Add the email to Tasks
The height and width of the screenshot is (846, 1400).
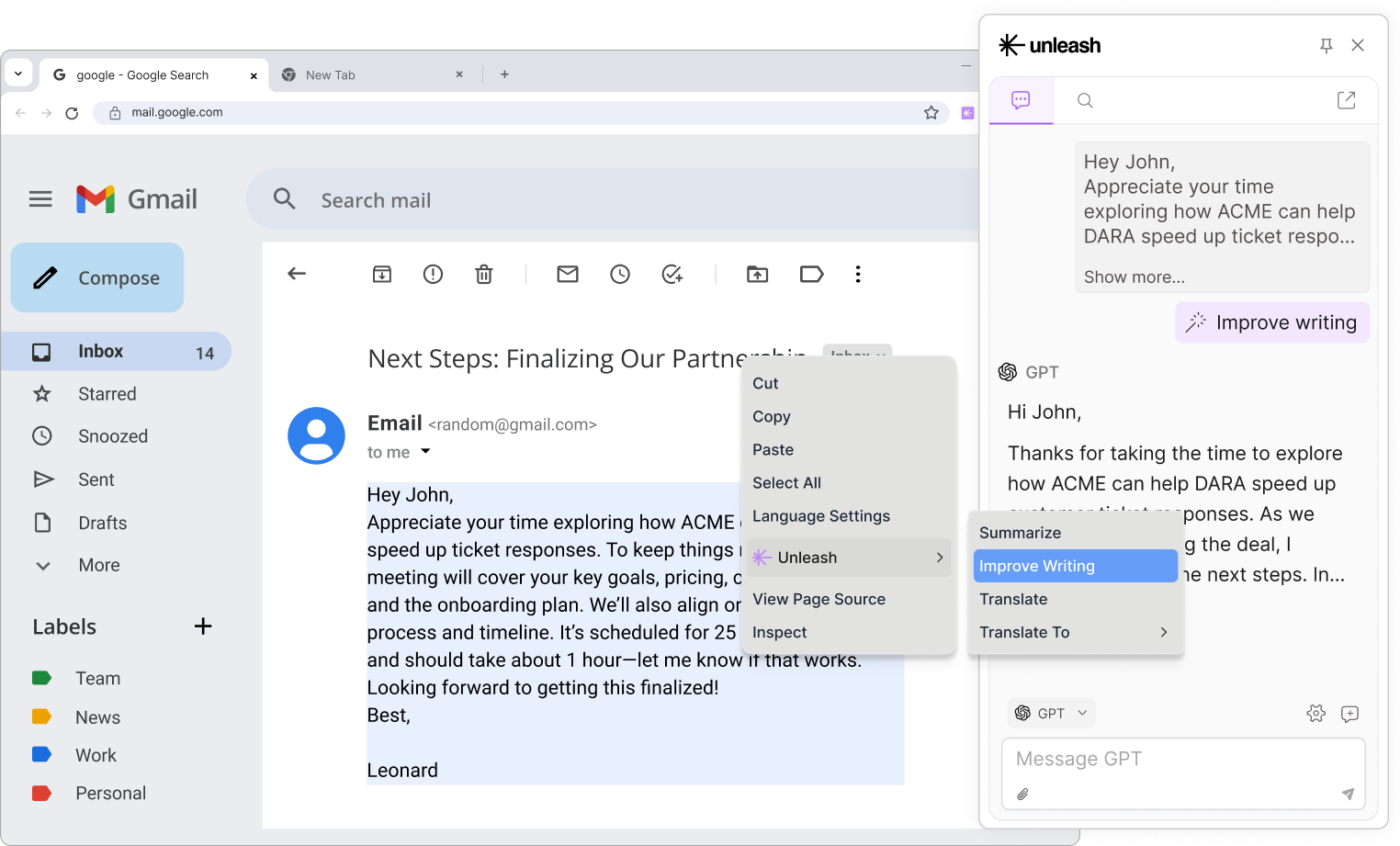point(672,274)
